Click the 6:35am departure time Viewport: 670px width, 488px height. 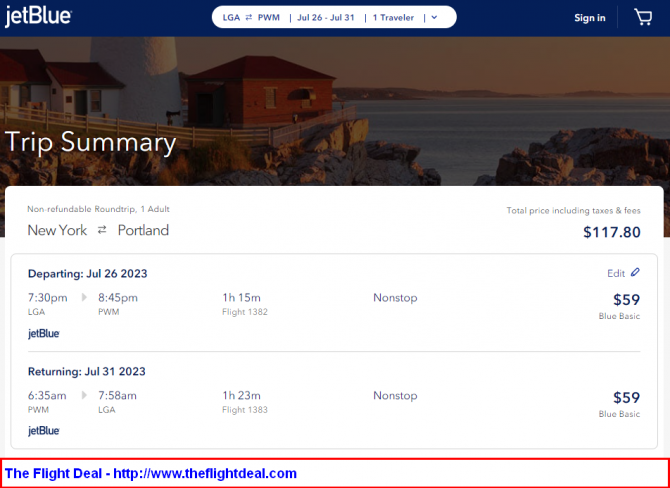47,395
